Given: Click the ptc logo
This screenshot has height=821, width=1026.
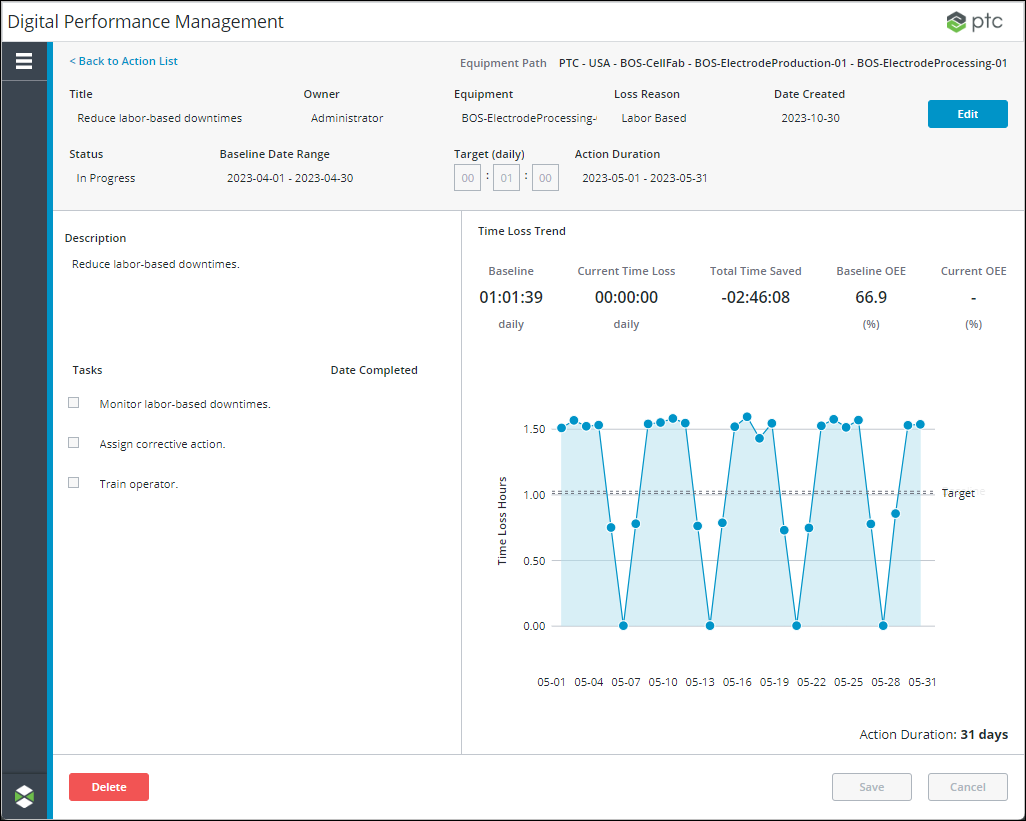Looking at the screenshot, I should tap(973, 20).
